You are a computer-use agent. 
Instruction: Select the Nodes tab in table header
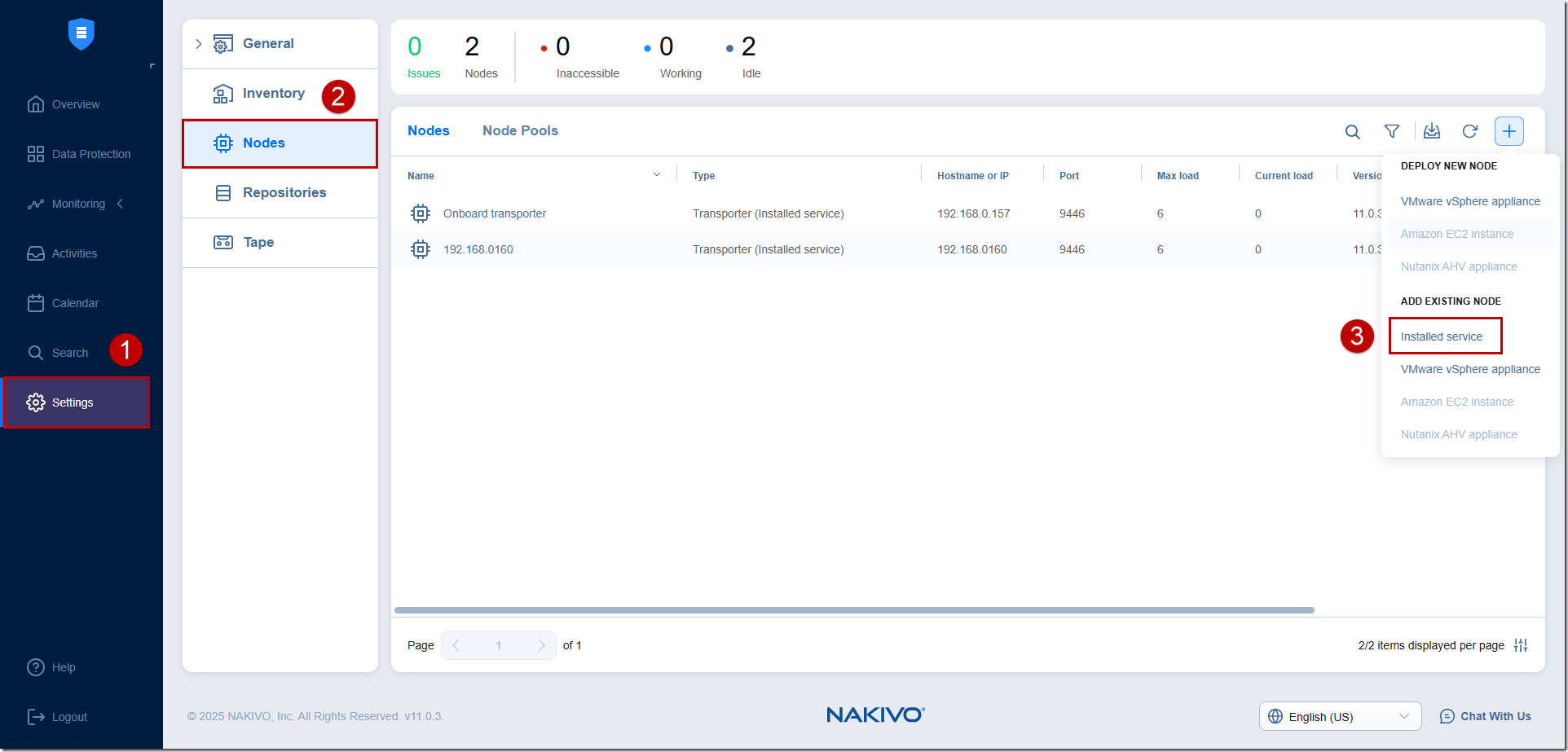[x=429, y=130]
